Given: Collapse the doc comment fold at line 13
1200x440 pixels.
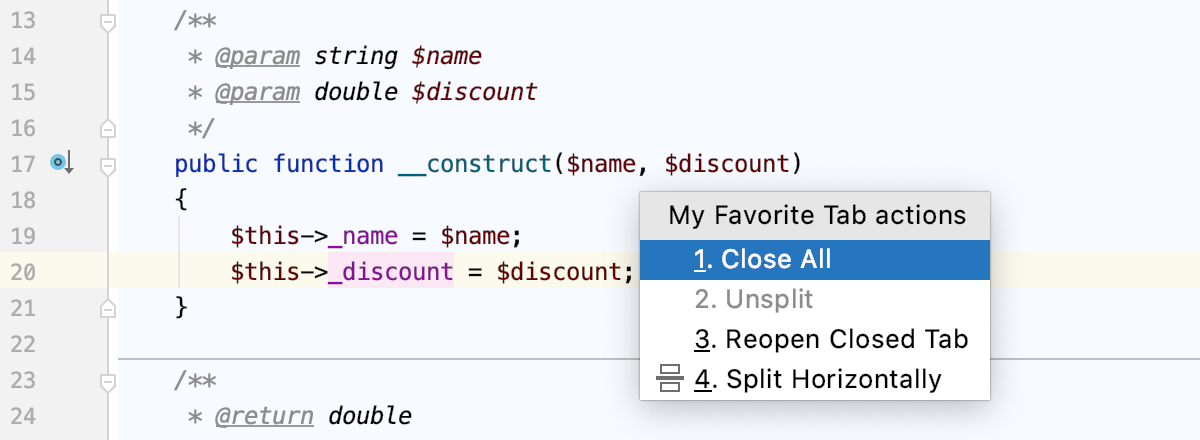Looking at the screenshot, I should tap(108, 21).
